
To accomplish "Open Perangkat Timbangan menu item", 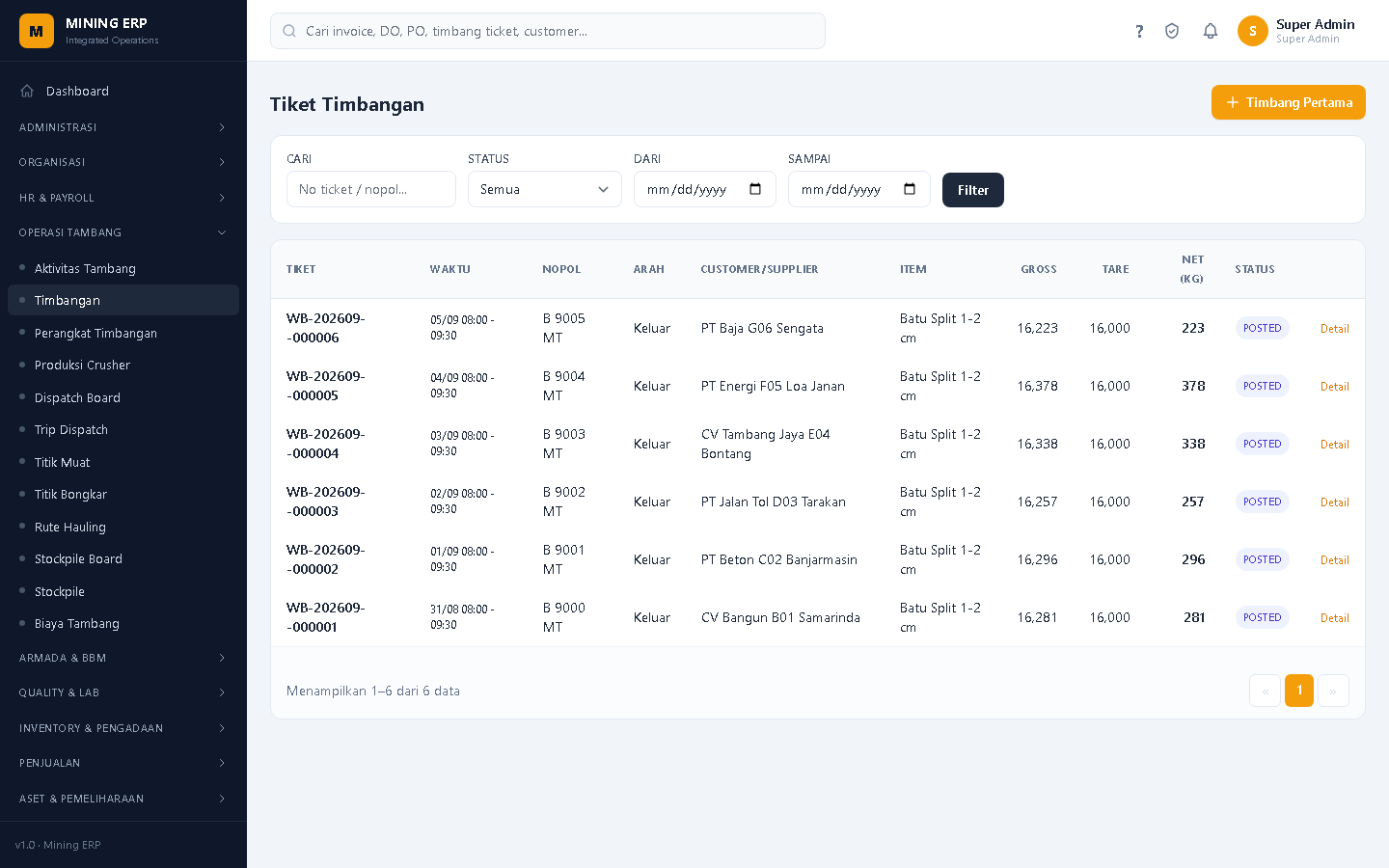I will point(123,333).
